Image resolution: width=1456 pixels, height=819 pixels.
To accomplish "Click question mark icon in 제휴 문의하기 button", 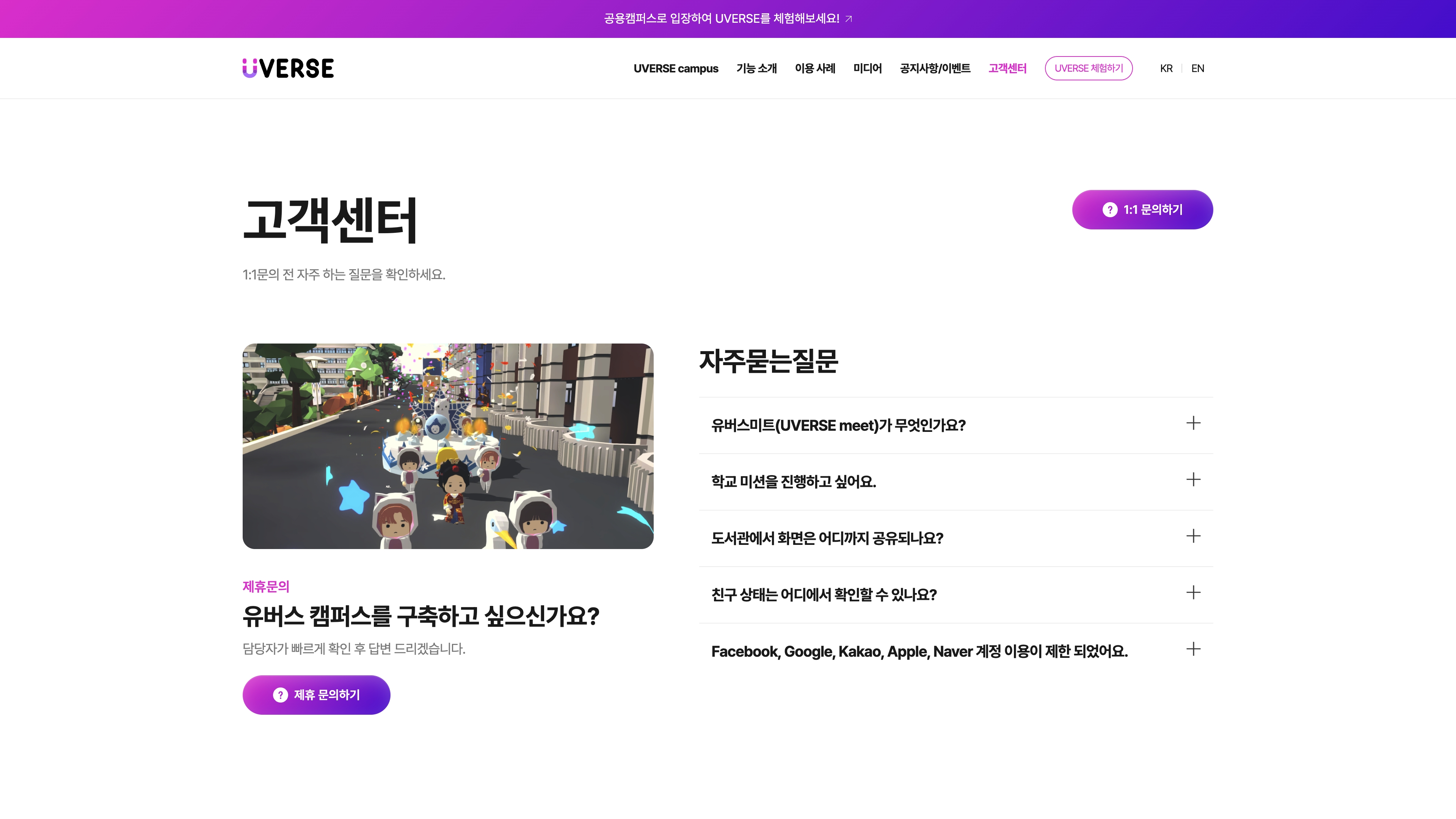I will click(x=280, y=695).
